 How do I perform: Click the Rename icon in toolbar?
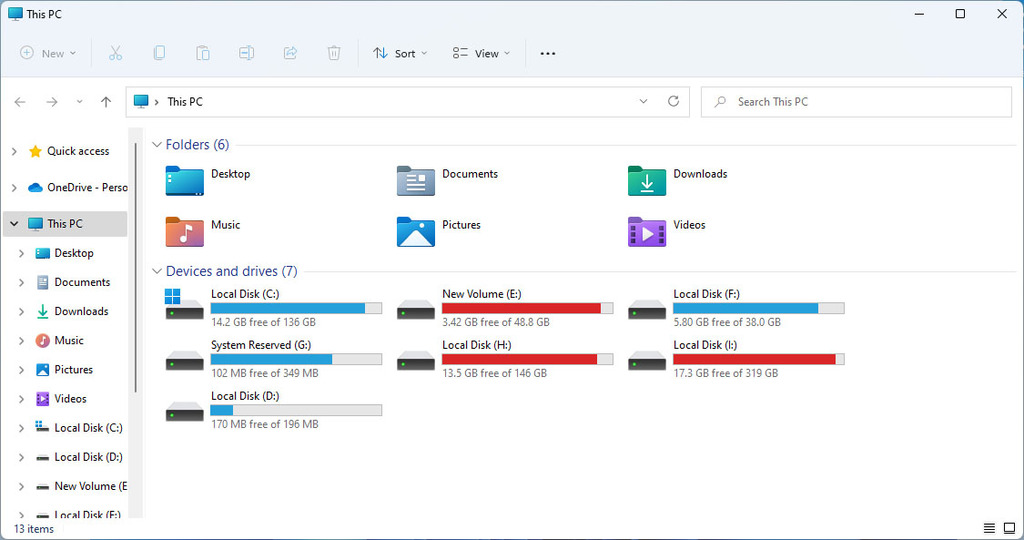[x=246, y=53]
